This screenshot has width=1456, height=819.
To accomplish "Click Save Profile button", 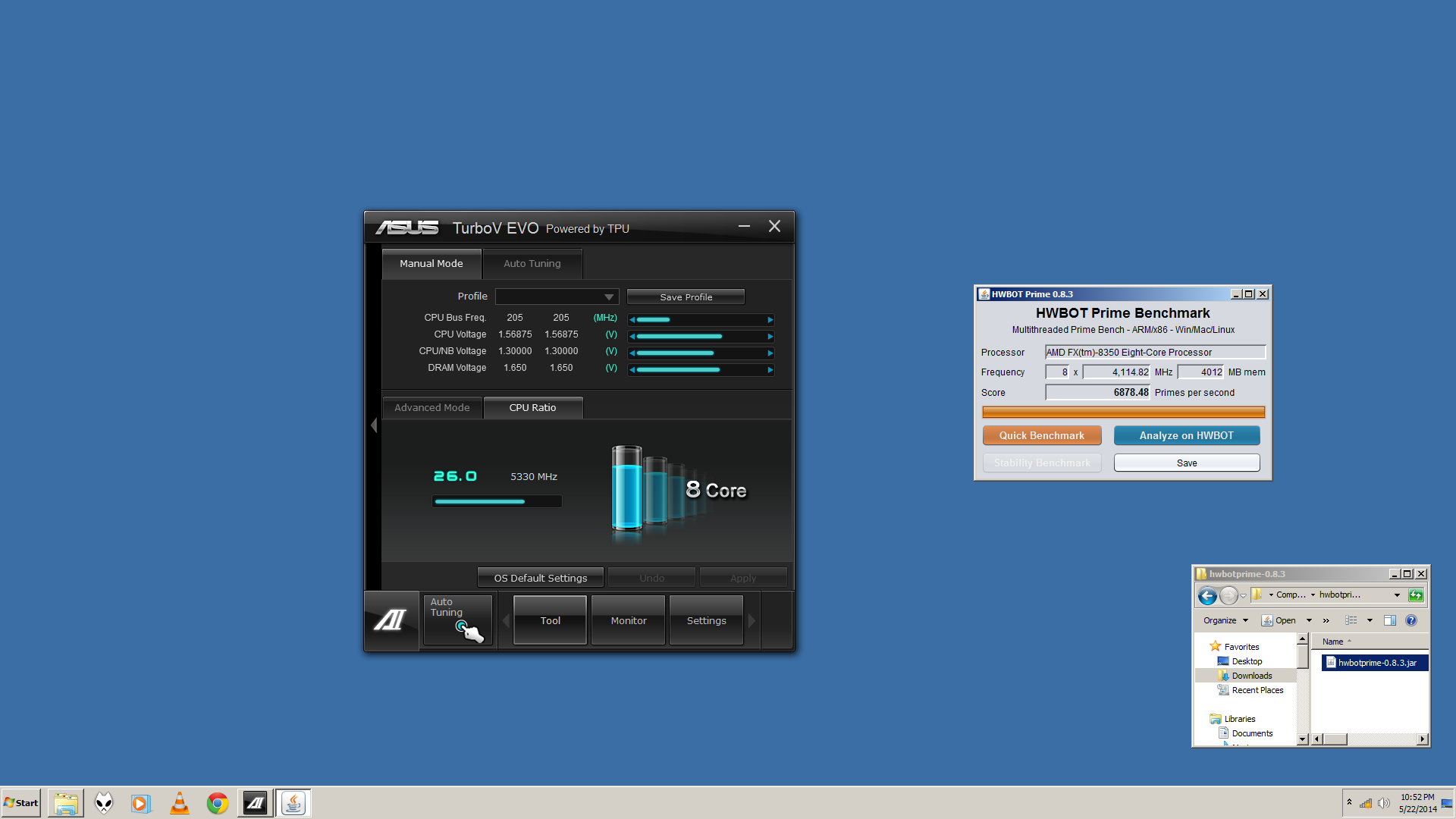I will (686, 297).
